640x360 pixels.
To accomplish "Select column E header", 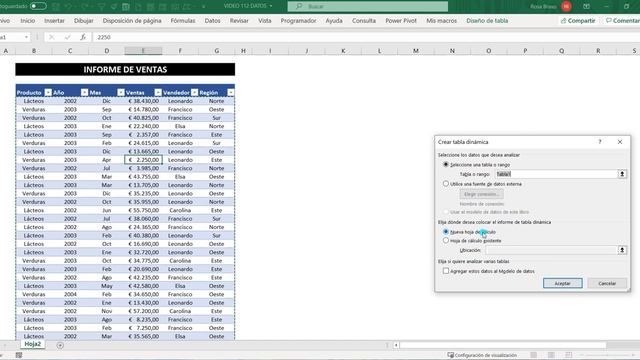I will click(x=143, y=51).
